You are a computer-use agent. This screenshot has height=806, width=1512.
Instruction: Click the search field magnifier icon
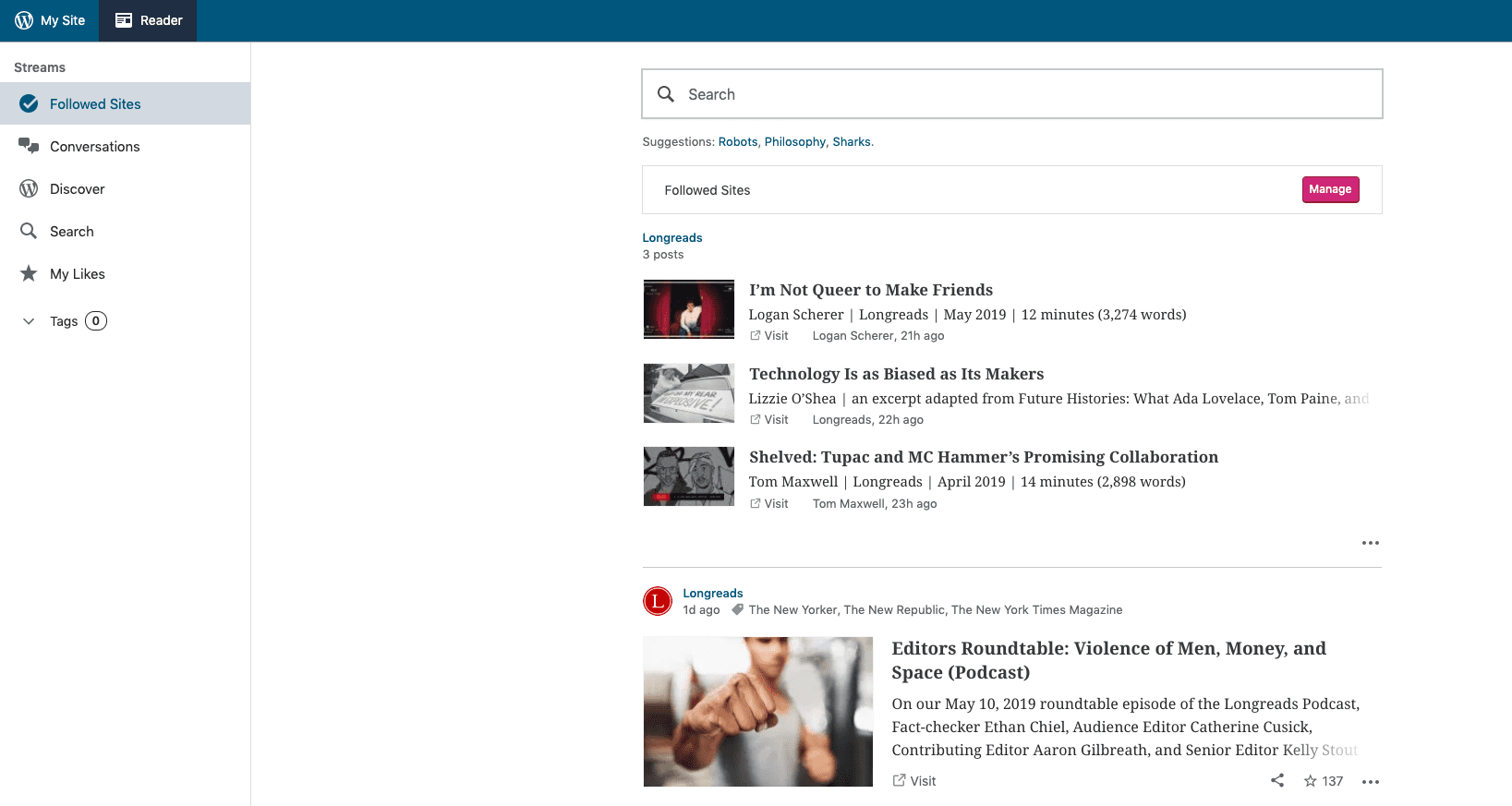click(x=665, y=94)
